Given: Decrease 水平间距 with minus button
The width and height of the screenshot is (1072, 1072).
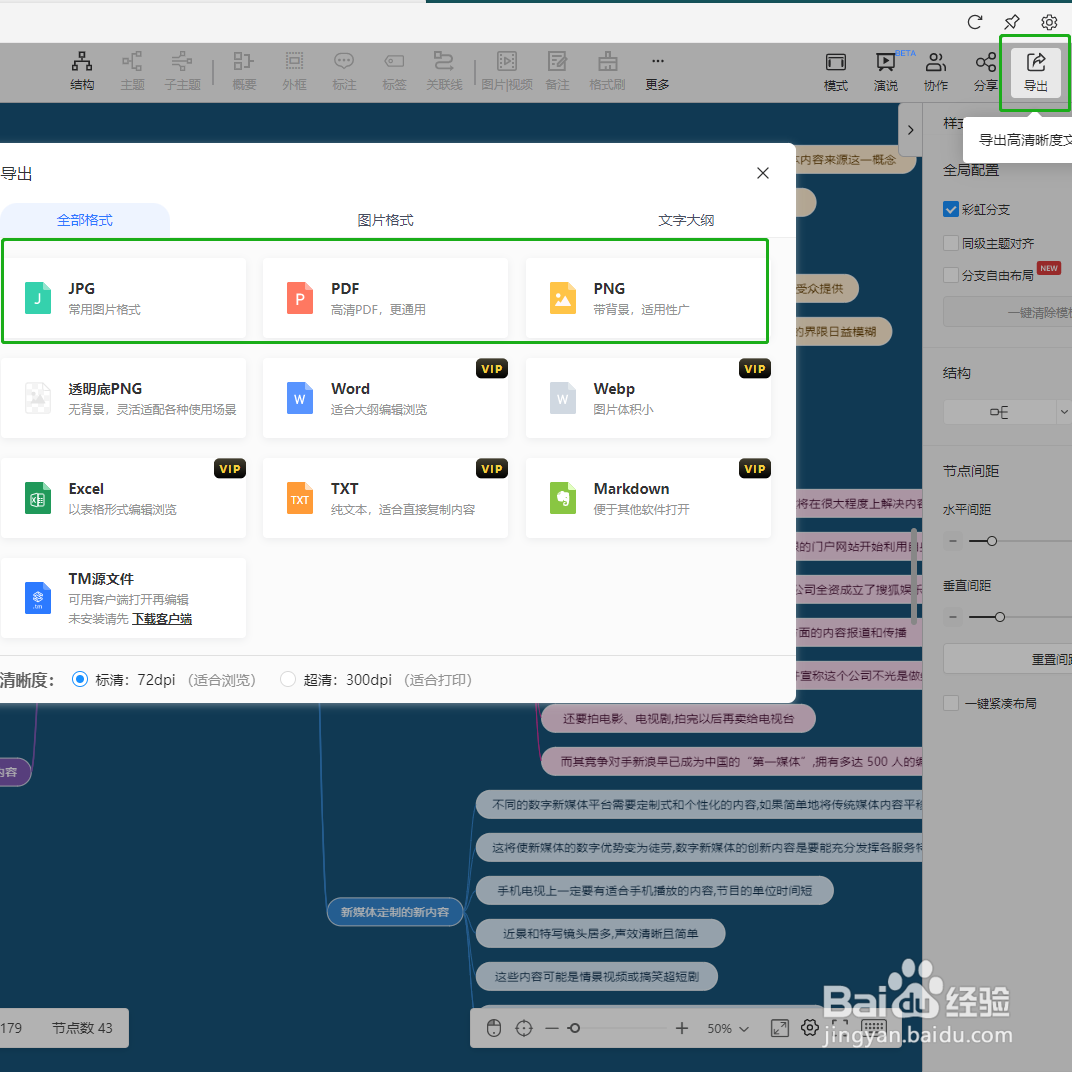Looking at the screenshot, I should pyautogui.click(x=952, y=541).
